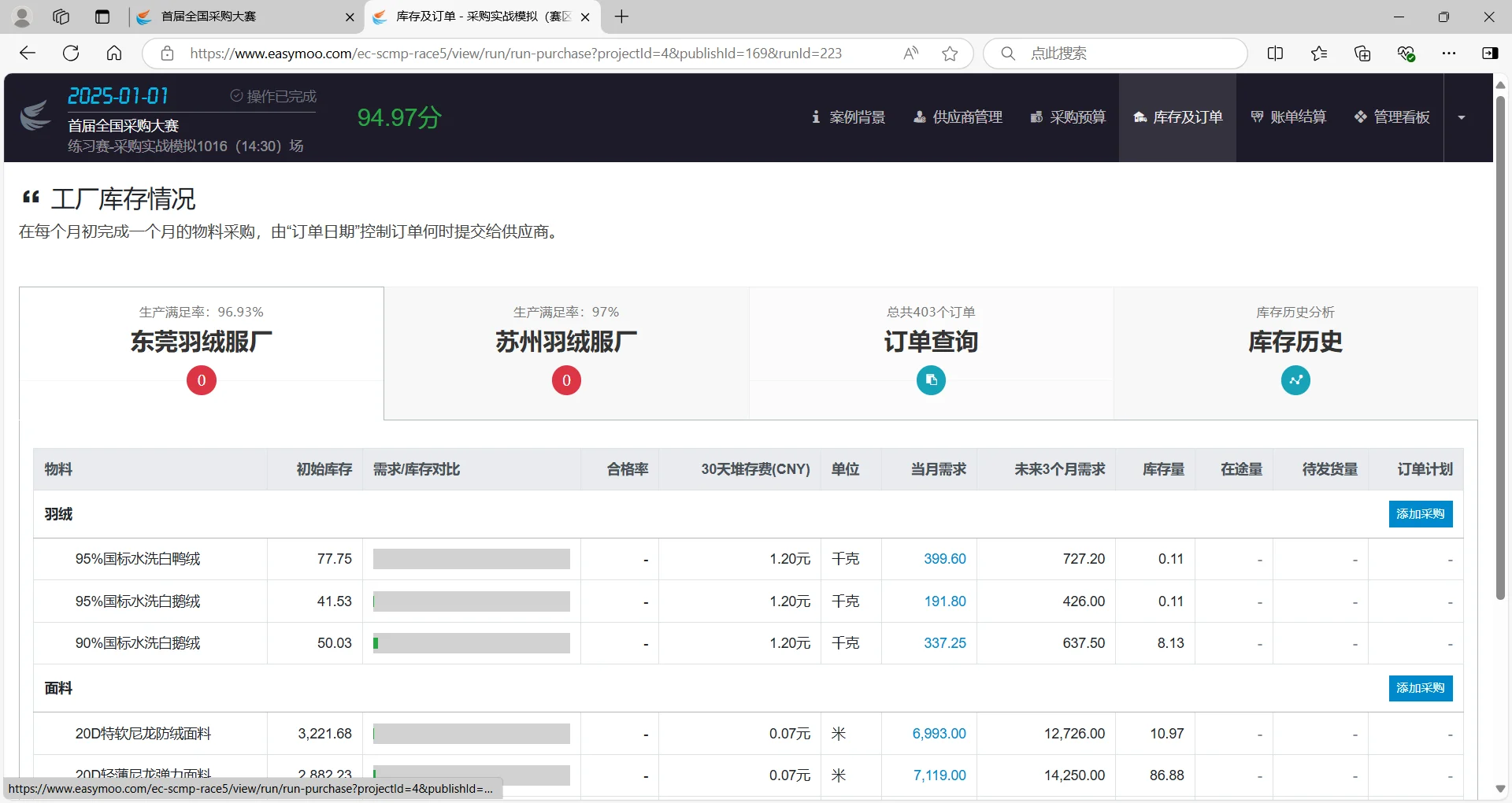The image size is (1512, 803).
Task: Click the order query teal icon
Action: click(x=931, y=380)
